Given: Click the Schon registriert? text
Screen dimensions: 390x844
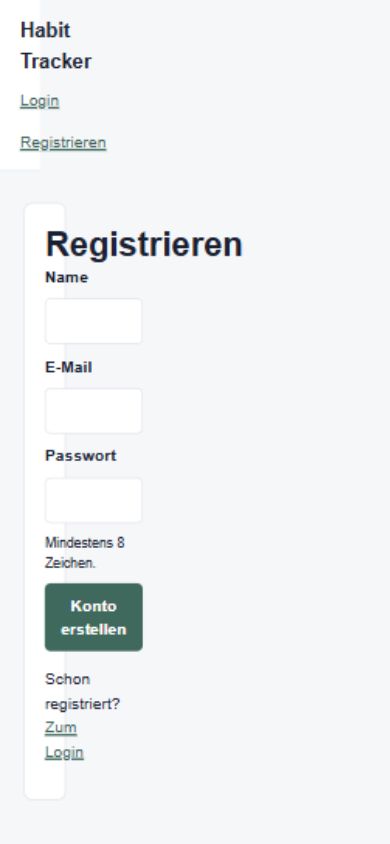Looking at the screenshot, I should coord(82,692).
